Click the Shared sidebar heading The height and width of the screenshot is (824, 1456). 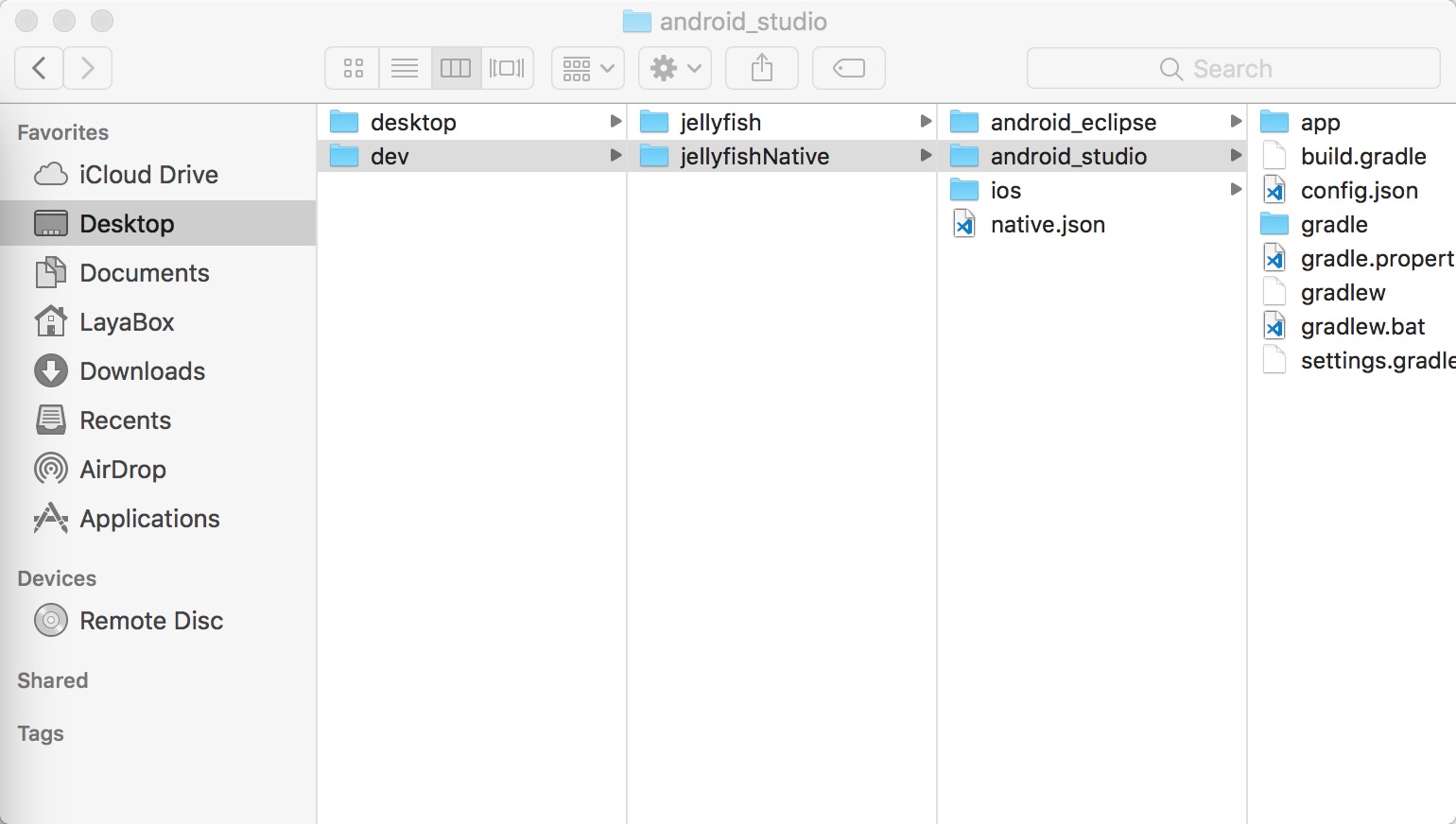(x=53, y=680)
